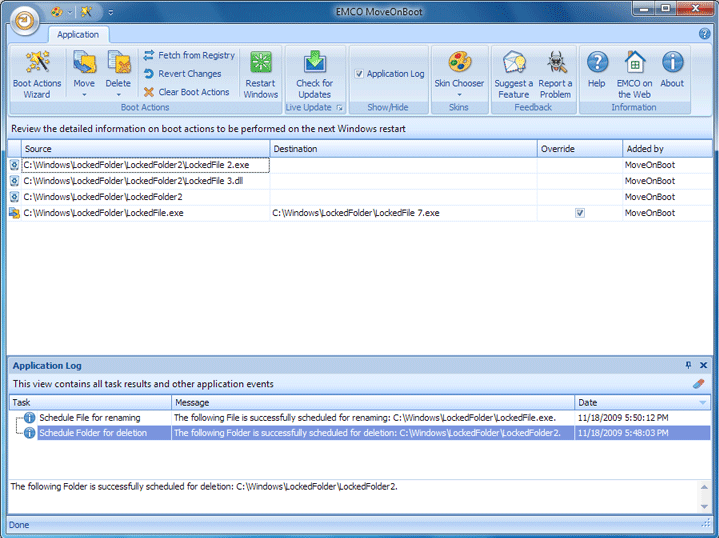
Task: Click Restart Windows
Action: click(260, 74)
